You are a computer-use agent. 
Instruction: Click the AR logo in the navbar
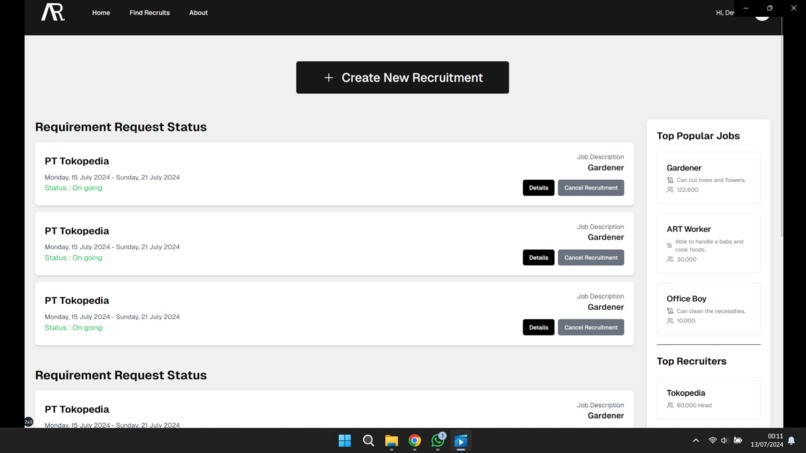click(x=53, y=12)
